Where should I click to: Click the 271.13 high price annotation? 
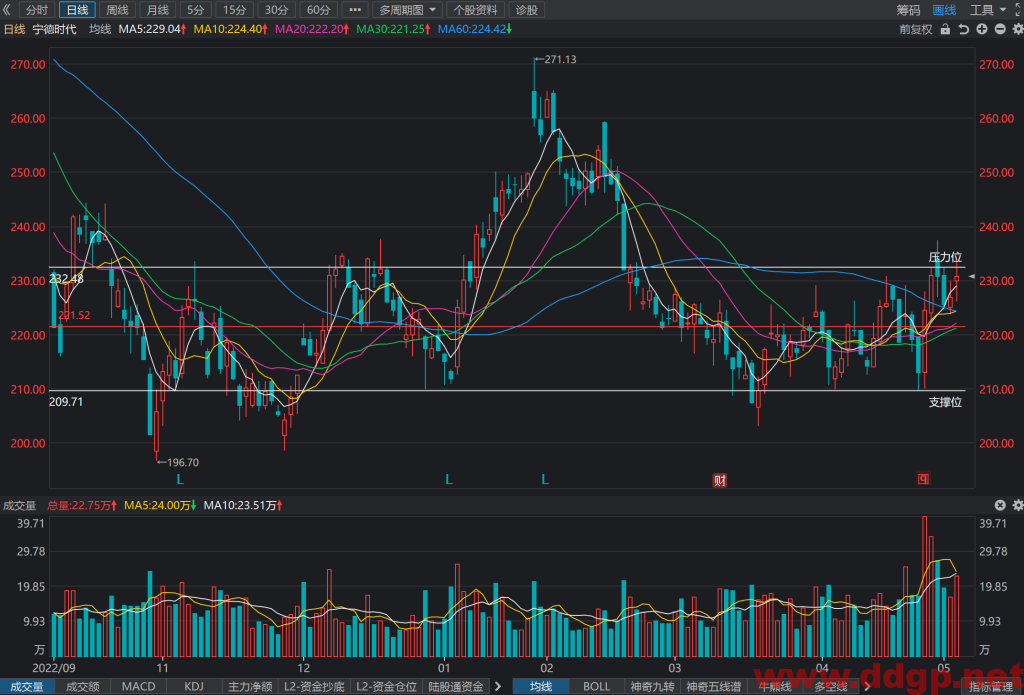(556, 59)
